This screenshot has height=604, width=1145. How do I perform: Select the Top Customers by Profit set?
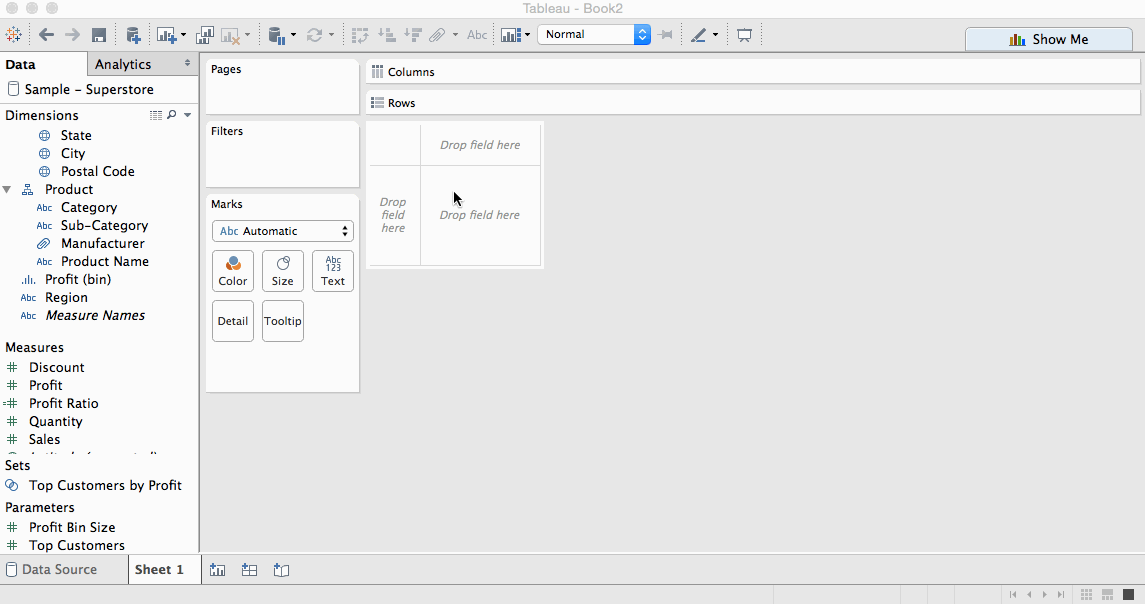point(105,486)
